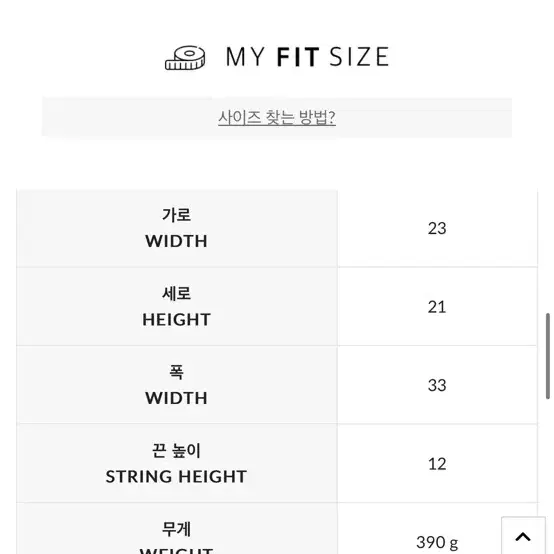Click the SIZE word in heading
Viewport: 554px width, 554px height.
click(x=359, y=57)
